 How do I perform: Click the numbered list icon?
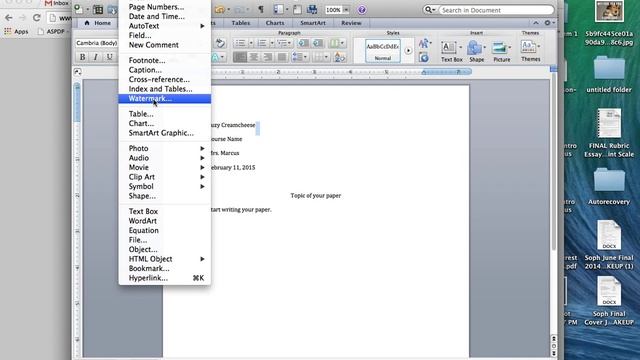[x=262, y=43]
